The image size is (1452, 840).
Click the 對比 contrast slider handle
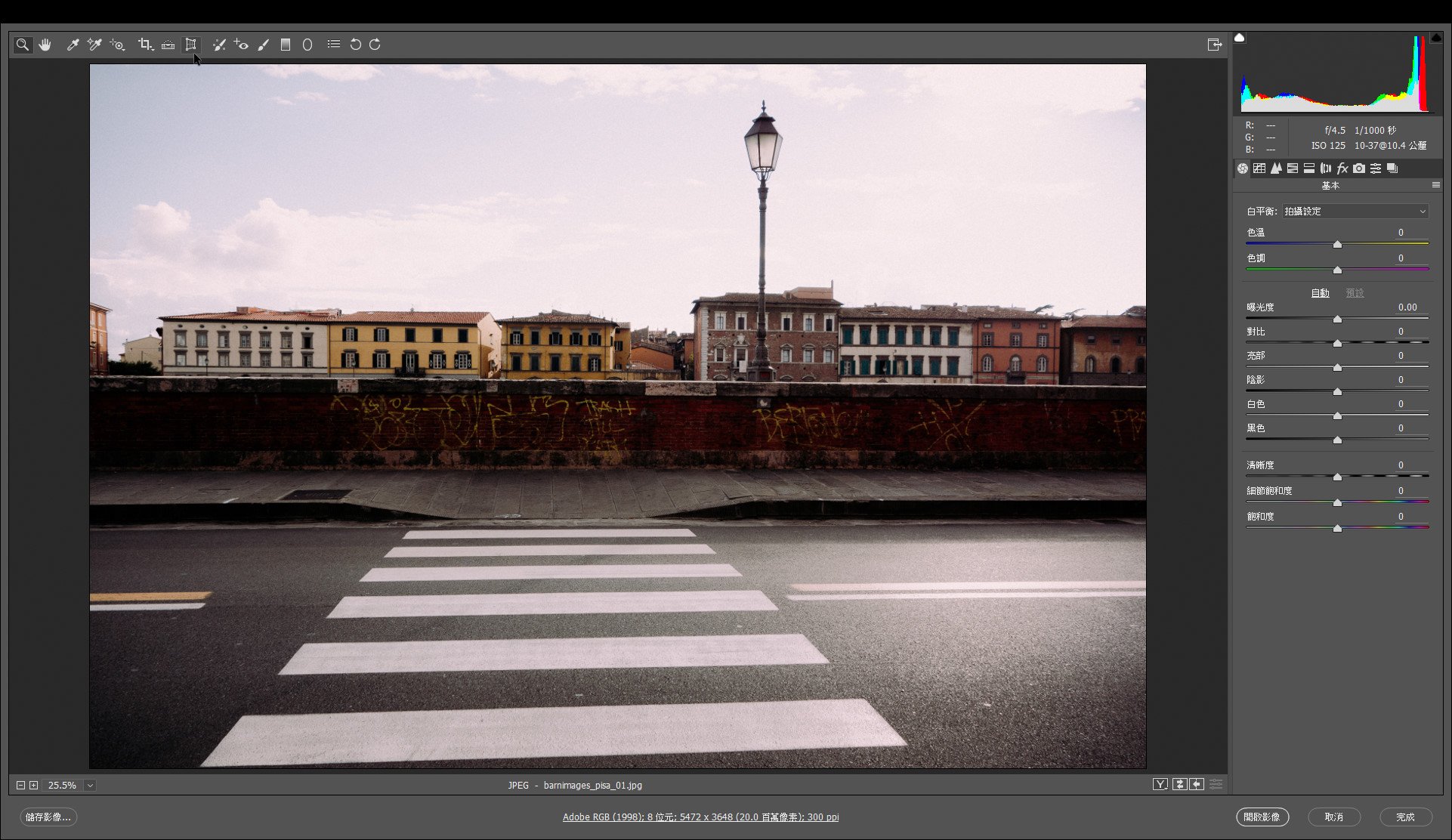(1337, 344)
